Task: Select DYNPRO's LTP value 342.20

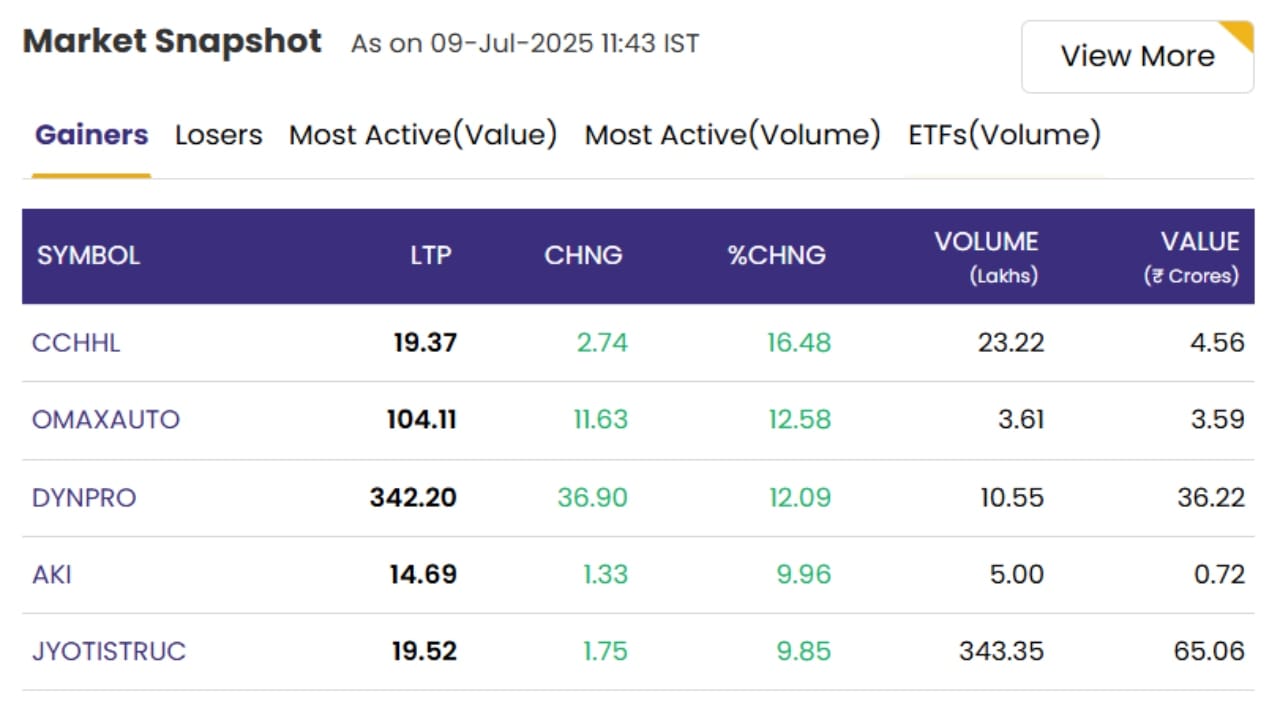Action: click(x=413, y=497)
